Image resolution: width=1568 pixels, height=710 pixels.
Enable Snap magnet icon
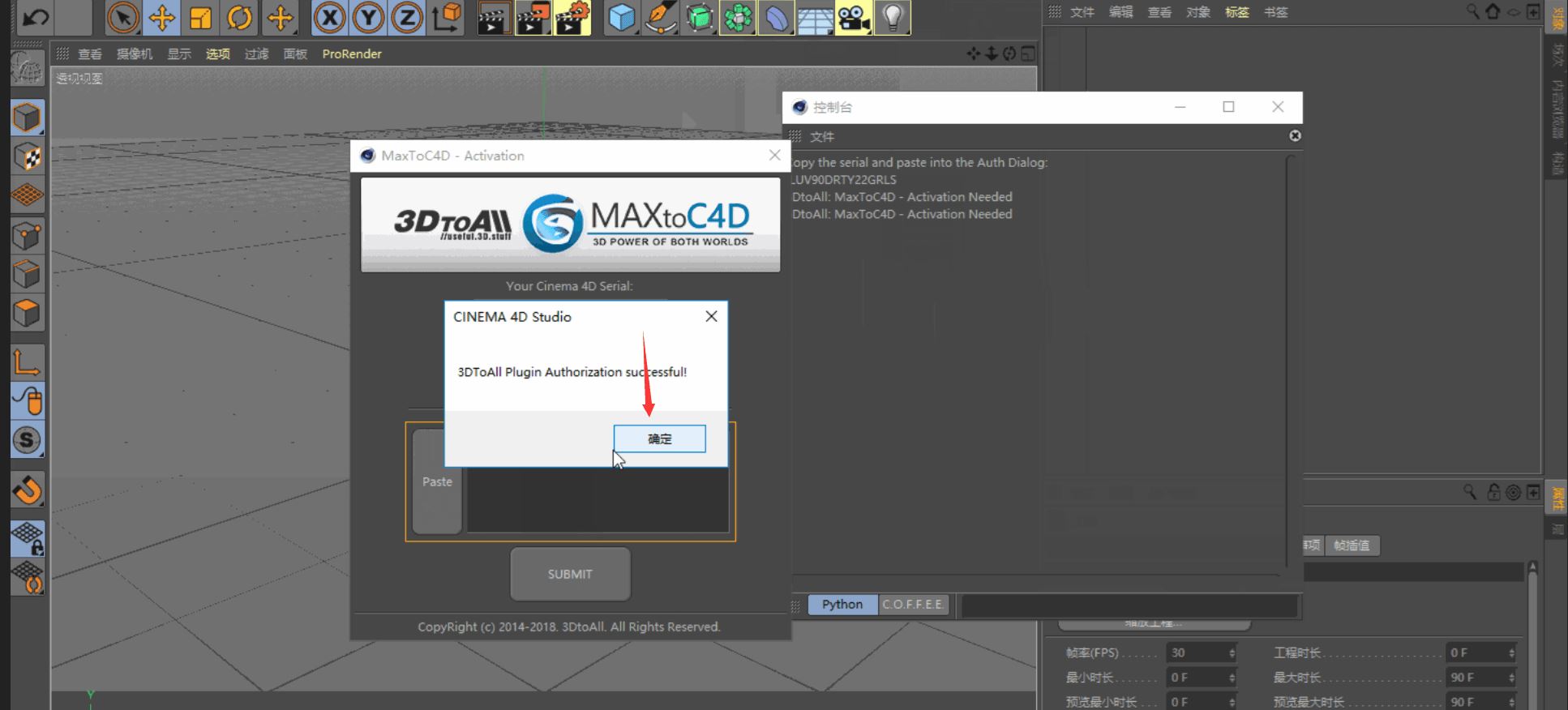[27, 490]
